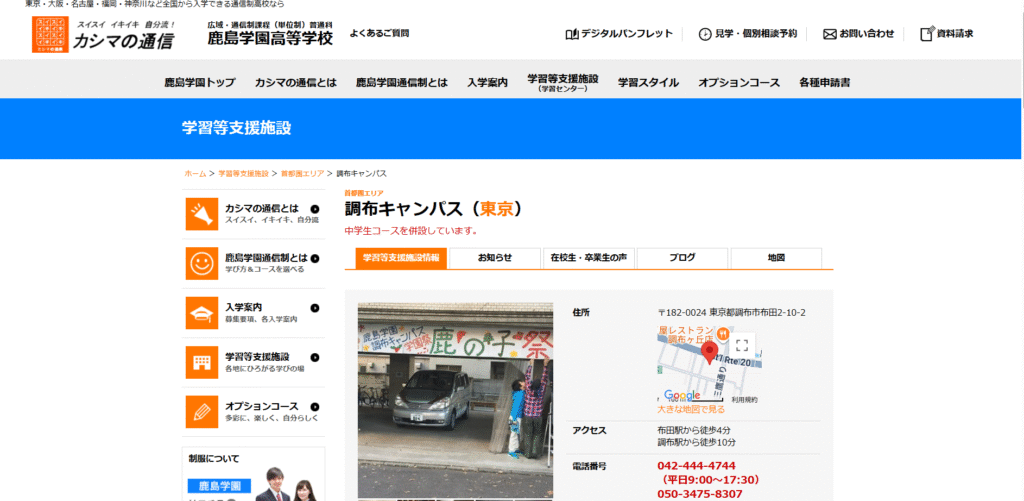Screen dimensions: 1024x501
Task: Click オプションコース sidebar menu label
Action: [x=262, y=406]
